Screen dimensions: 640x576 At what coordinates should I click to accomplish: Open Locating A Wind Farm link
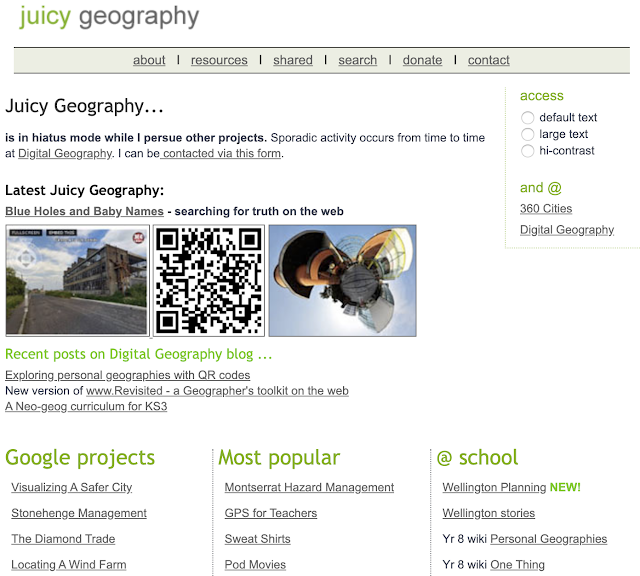click(x=69, y=565)
